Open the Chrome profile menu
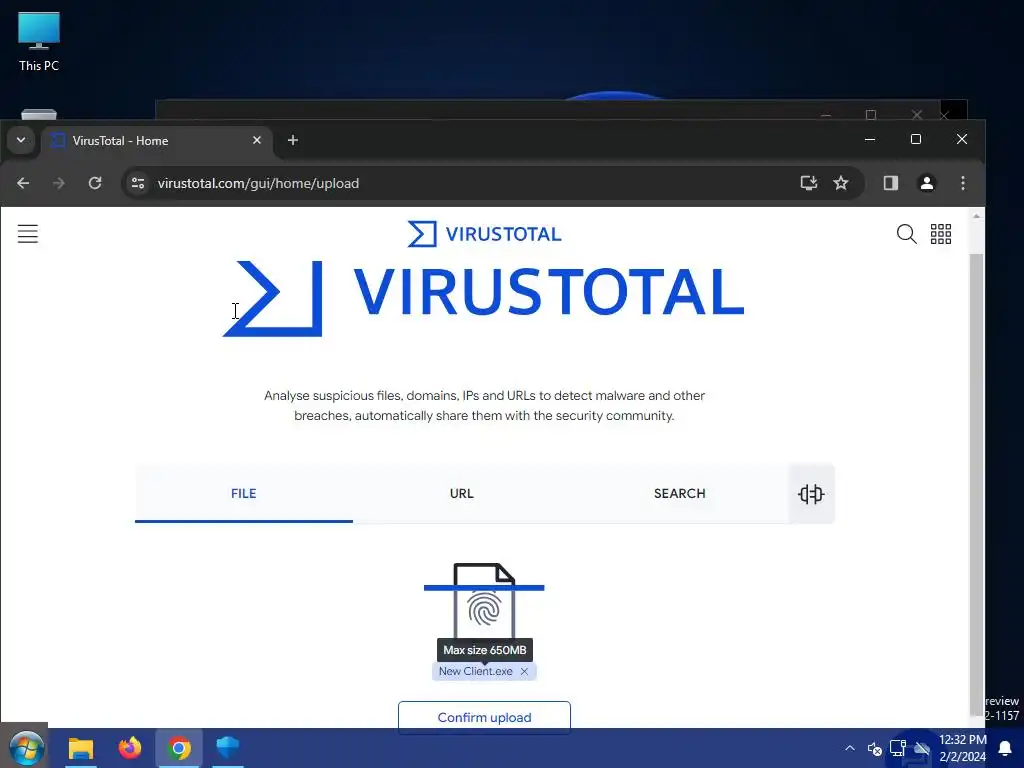1024x768 pixels. [x=927, y=184]
